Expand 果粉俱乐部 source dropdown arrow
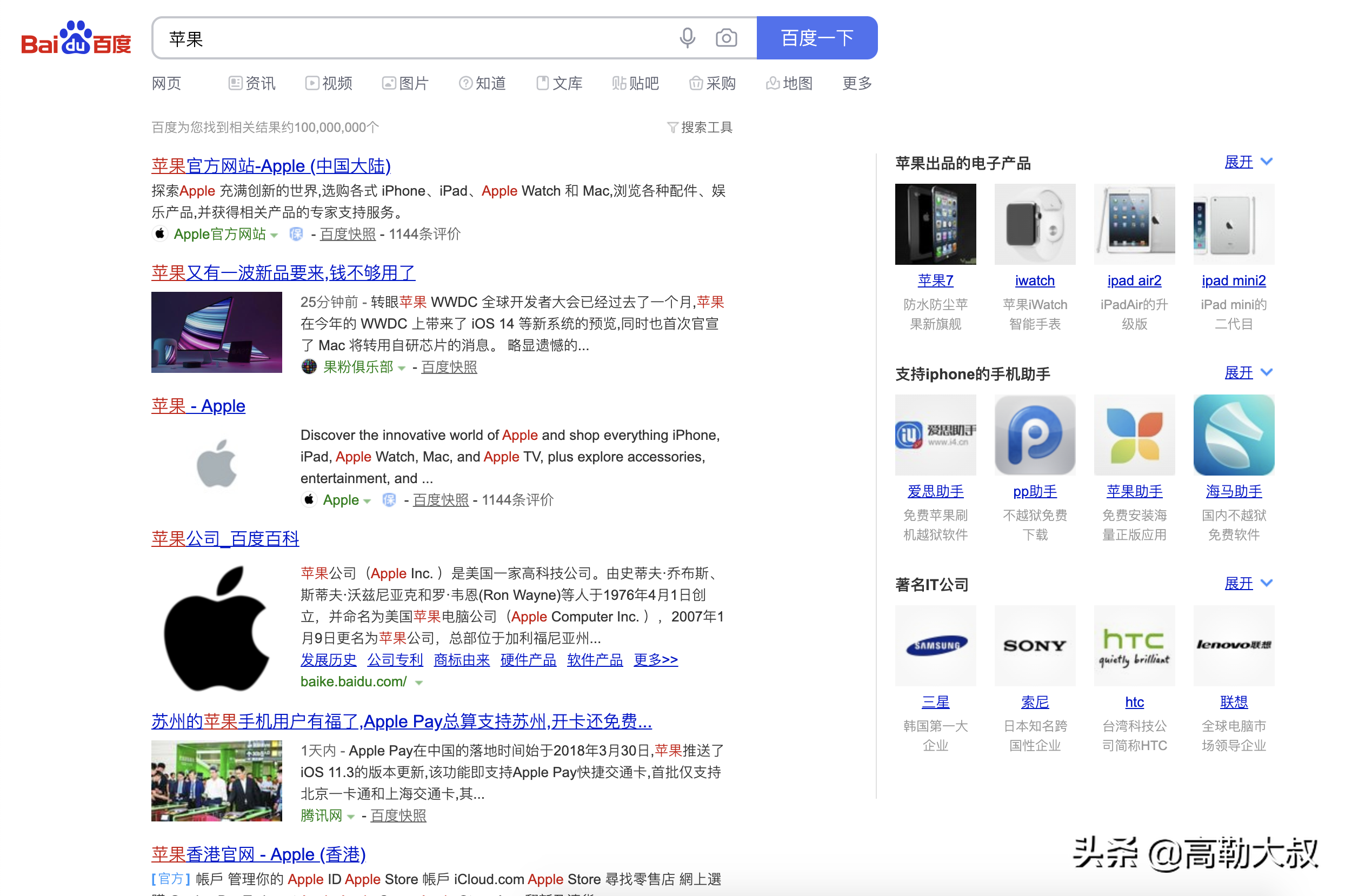 tap(402, 369)
